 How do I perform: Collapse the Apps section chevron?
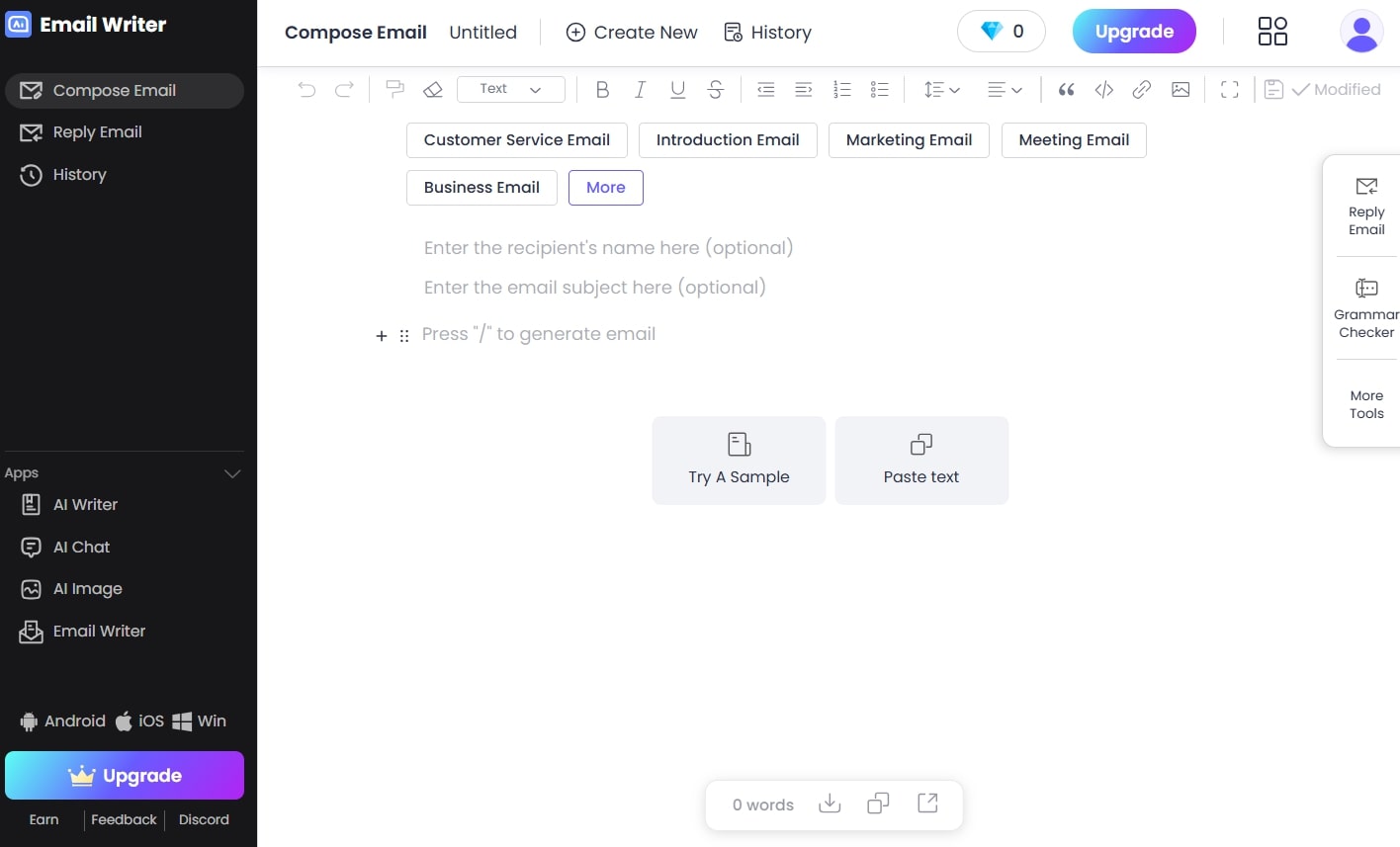pos(233,473)
